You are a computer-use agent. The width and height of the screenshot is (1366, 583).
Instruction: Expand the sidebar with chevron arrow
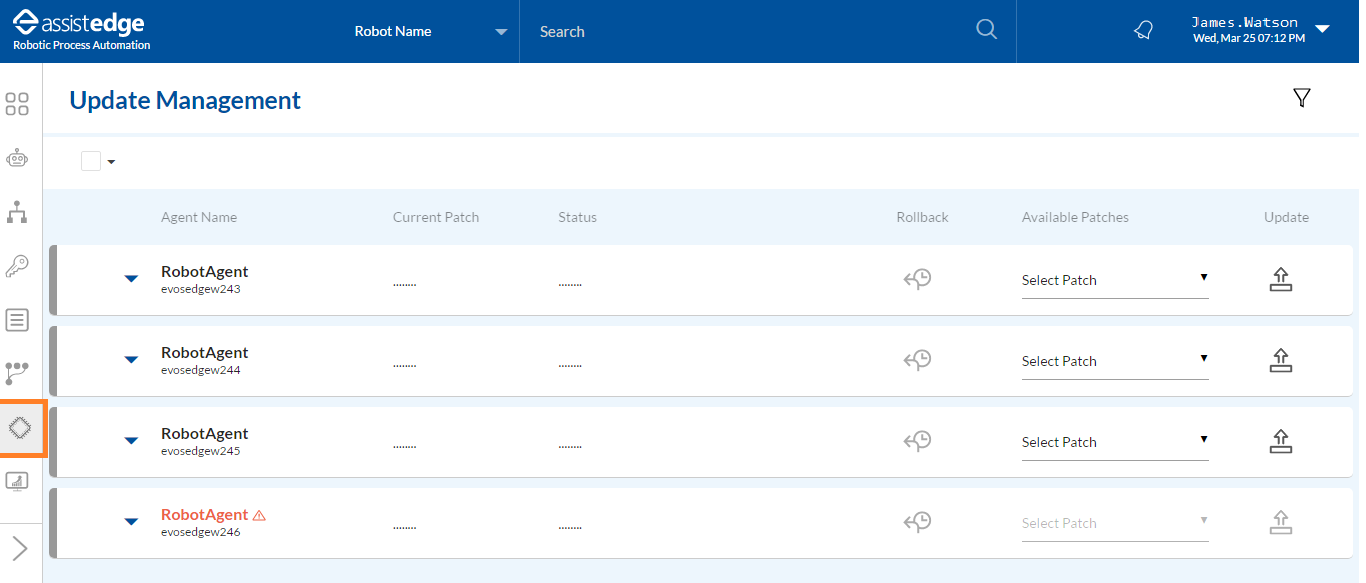click(x=19, y=549)
